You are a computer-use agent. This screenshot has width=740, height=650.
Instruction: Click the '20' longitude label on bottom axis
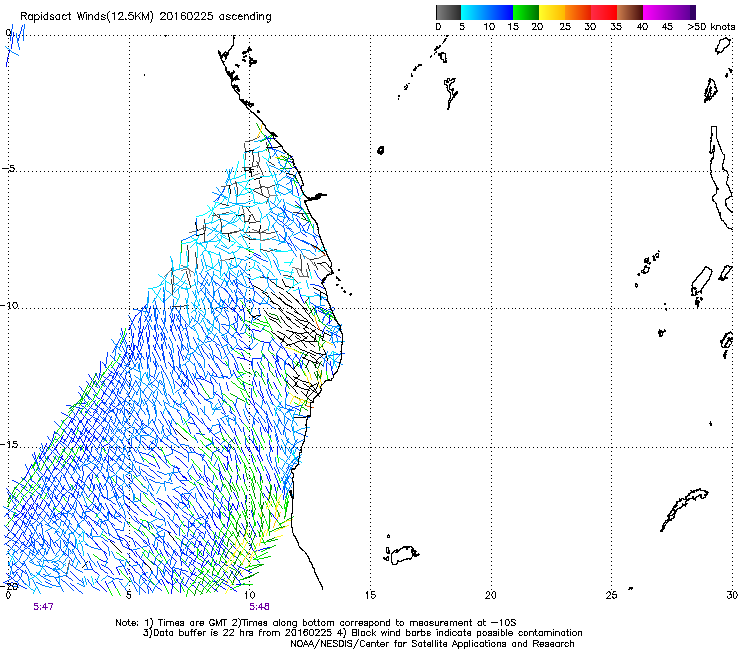tap(491, 595)
